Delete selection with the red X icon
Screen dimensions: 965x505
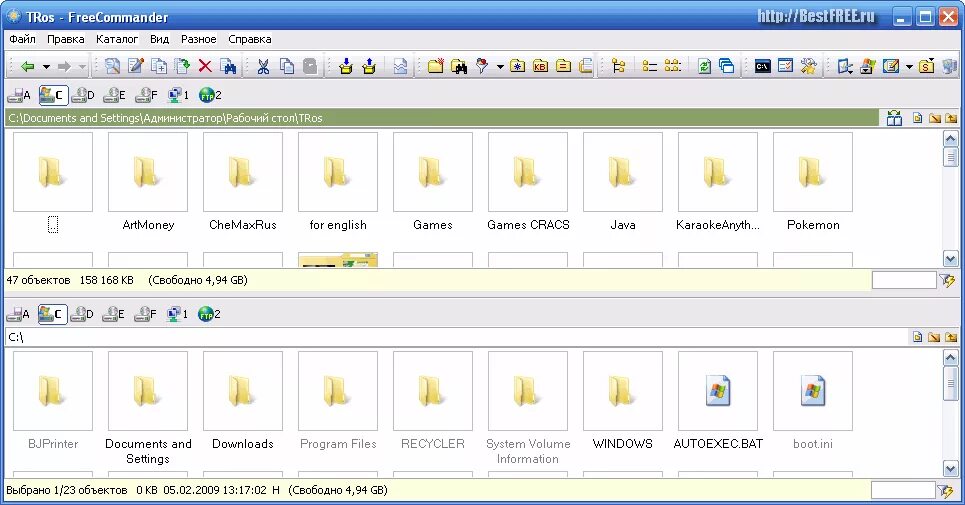(205, 66)
